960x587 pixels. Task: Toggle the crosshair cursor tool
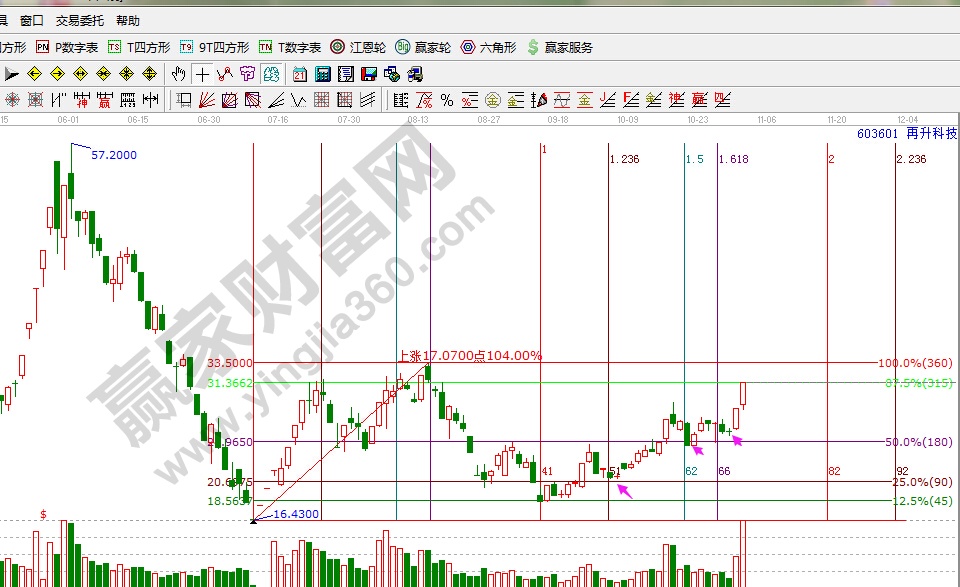202,74
